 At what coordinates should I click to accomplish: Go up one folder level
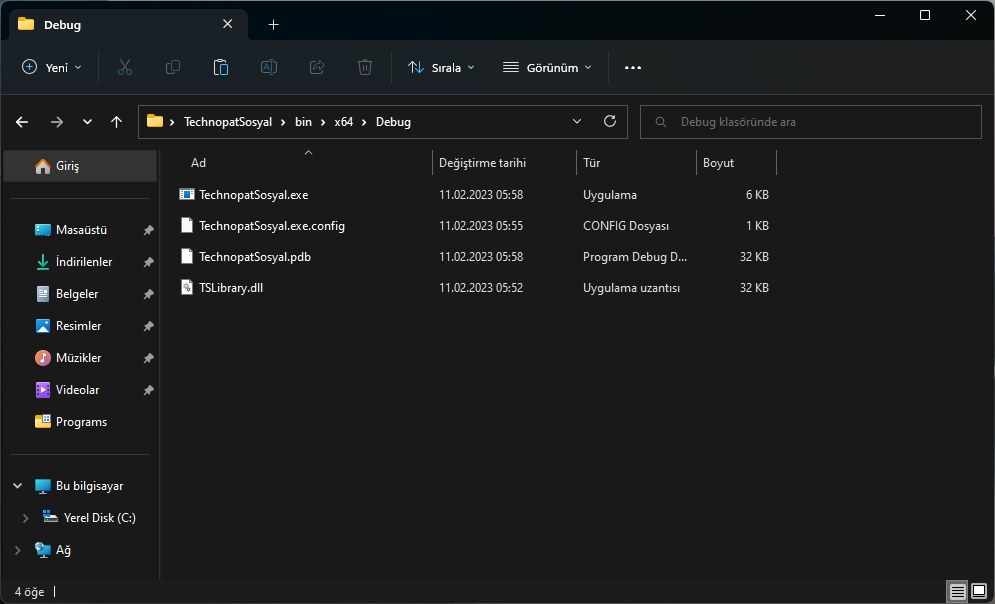coord(117,122)
